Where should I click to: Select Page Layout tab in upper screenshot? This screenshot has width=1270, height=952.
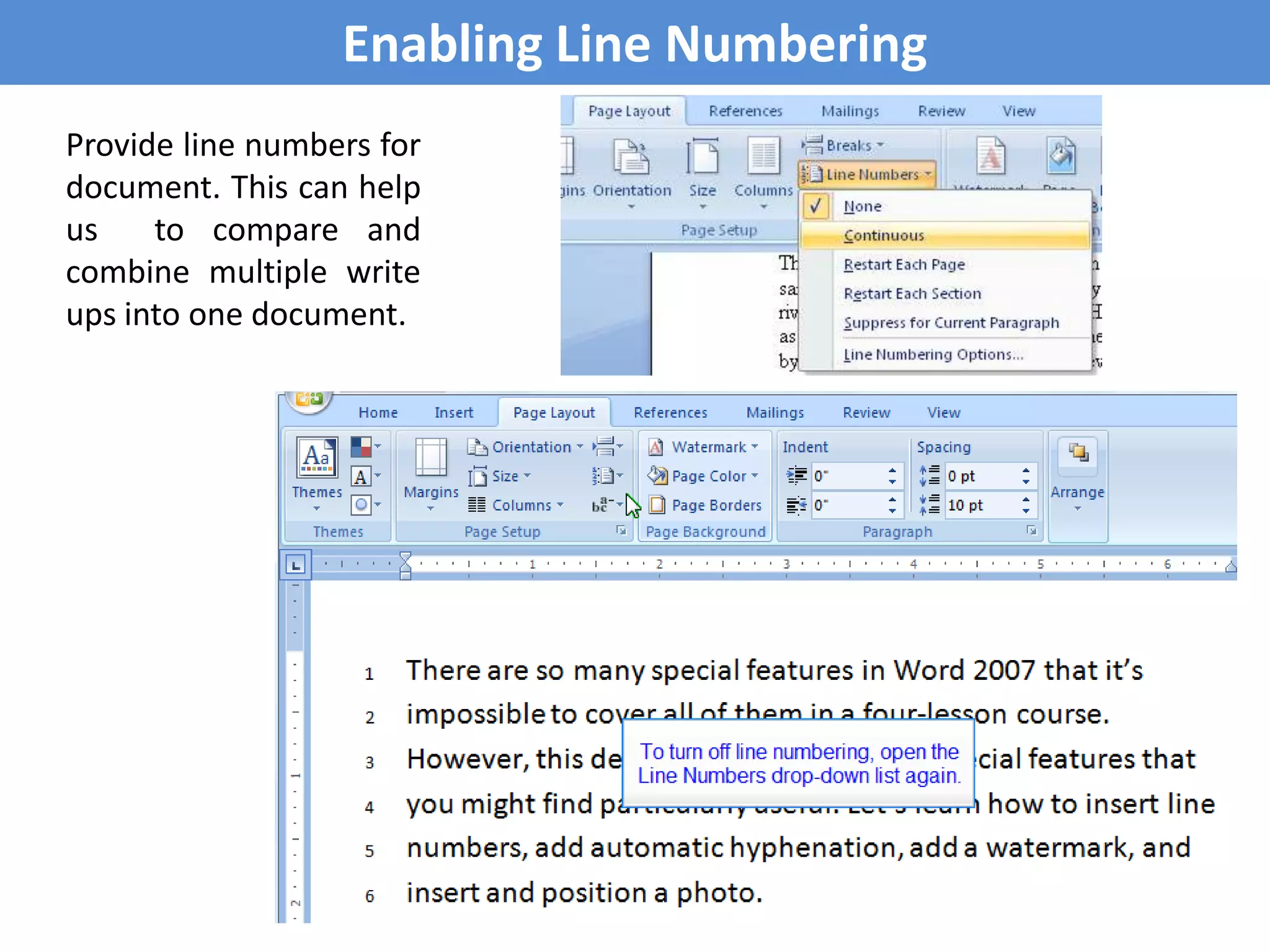(x=629, y=111)
